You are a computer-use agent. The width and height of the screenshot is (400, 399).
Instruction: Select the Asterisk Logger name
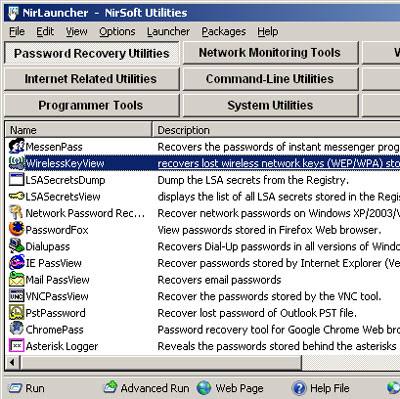62,346
